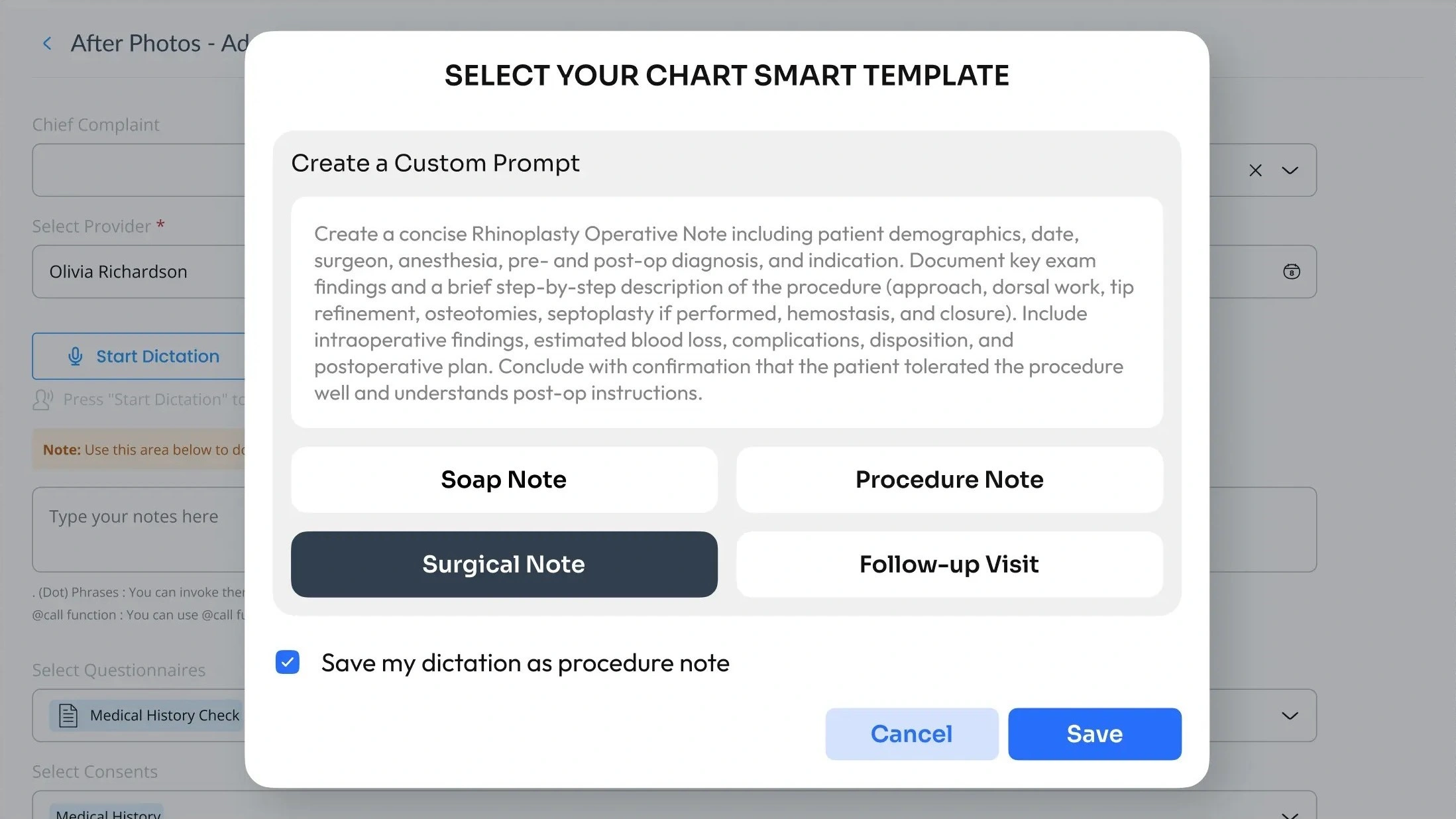Click the Start Dictation button
This screenshot has width=1456, height=819.
coord(142,356)
